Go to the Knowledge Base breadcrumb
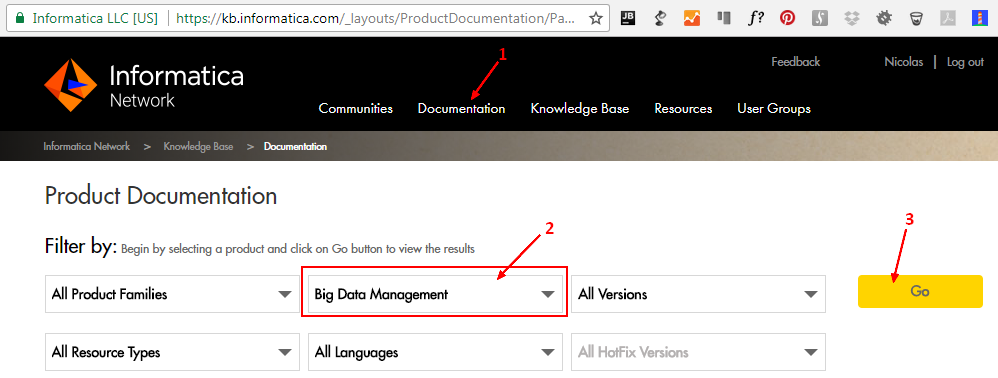 tap(199, 146)
